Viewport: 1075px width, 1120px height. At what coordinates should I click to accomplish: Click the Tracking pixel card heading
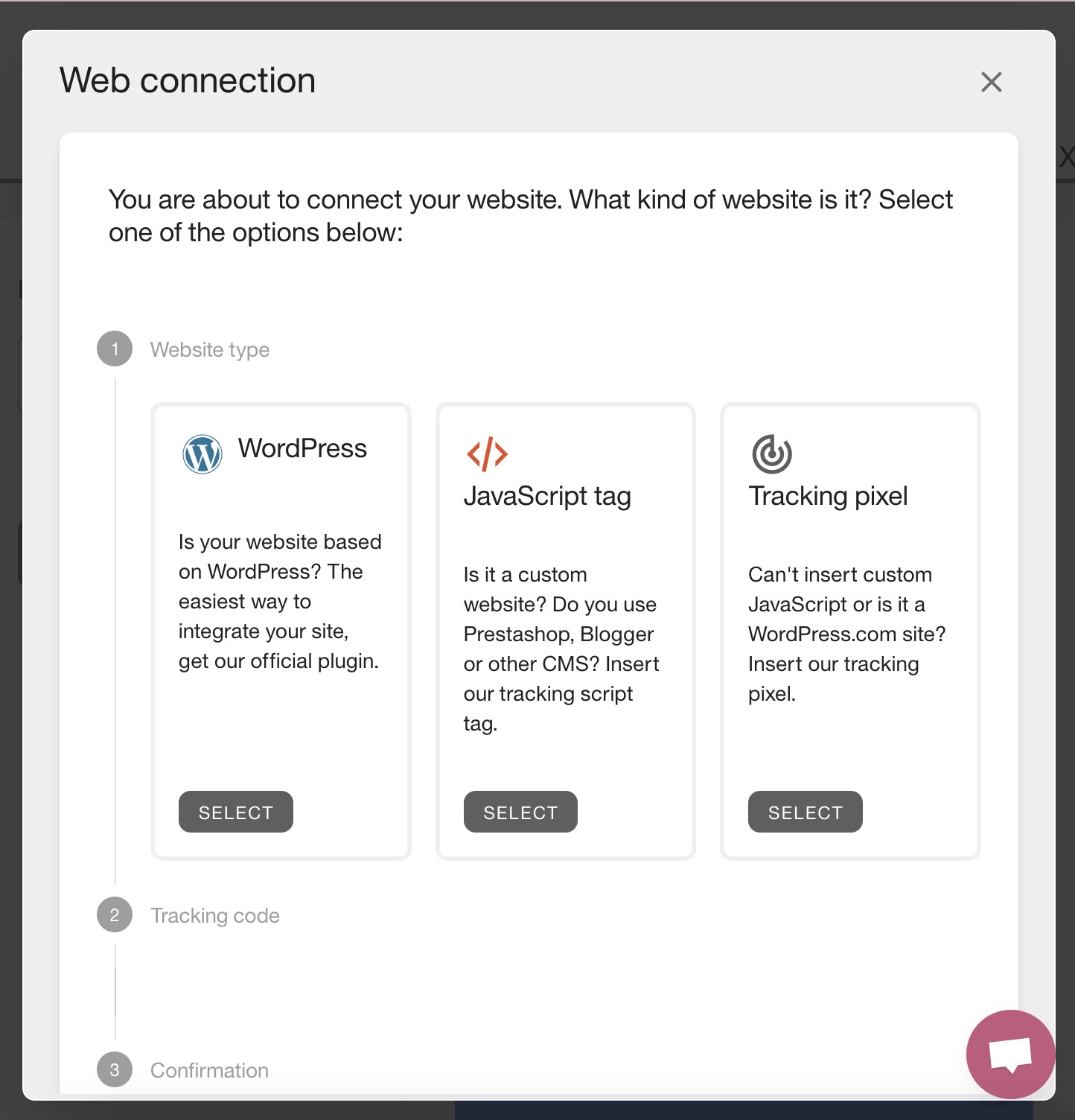tap(828, 496)
